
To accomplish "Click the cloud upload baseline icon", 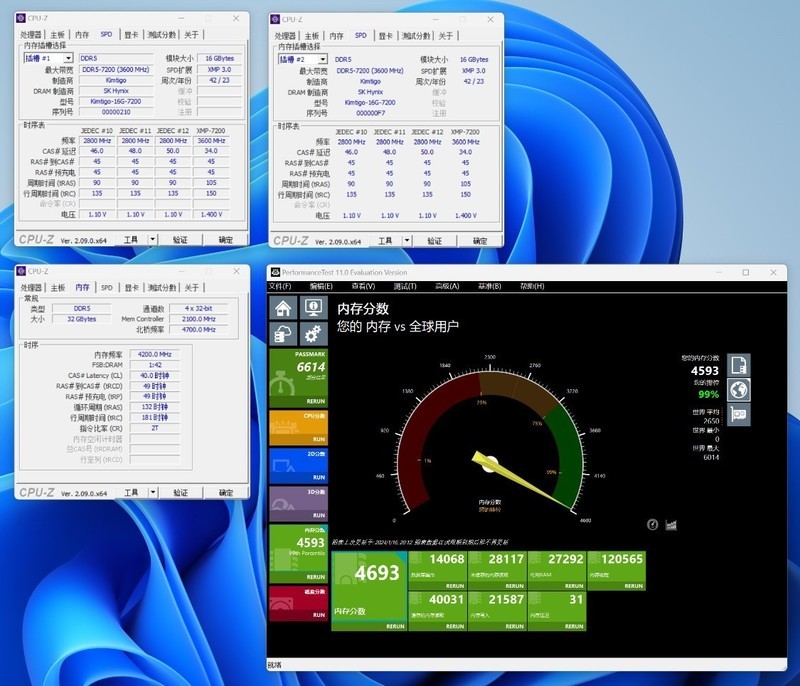I will [282, 334].
